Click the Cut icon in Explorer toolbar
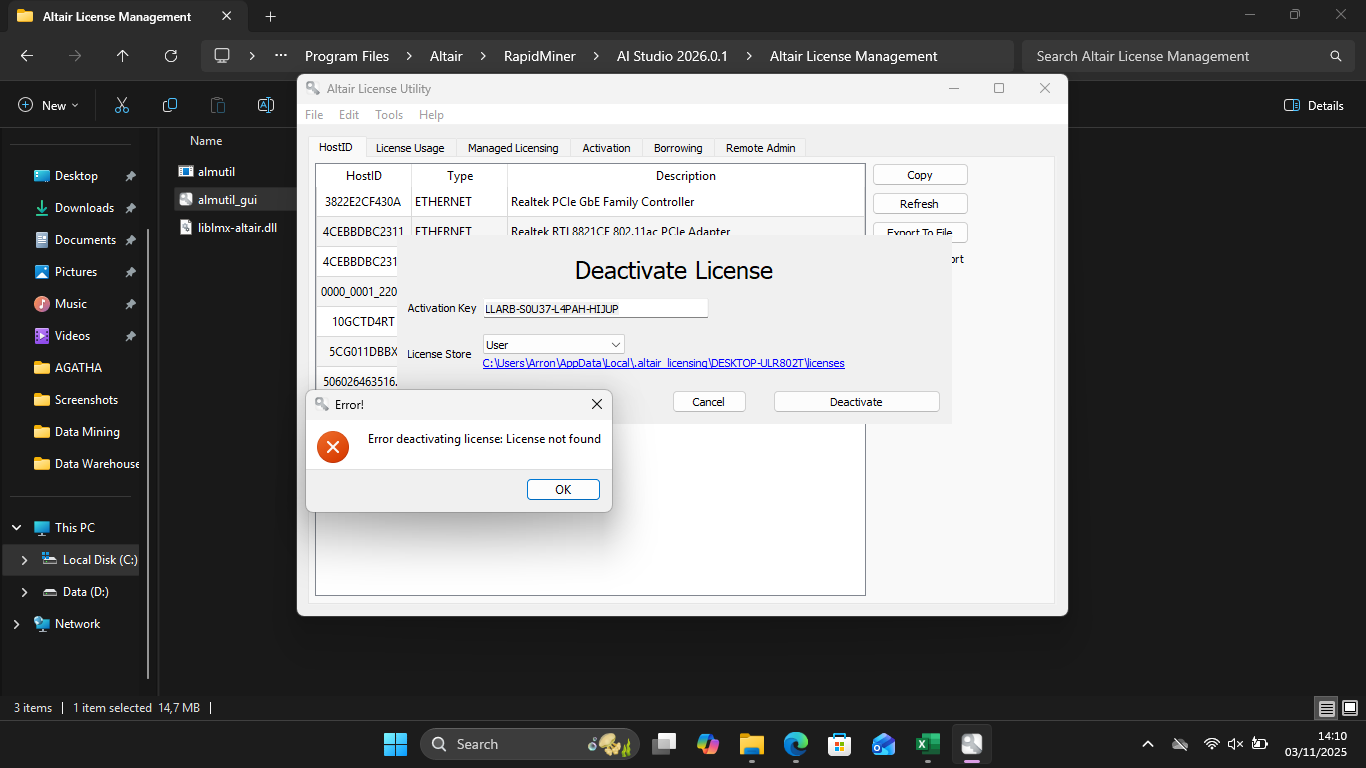The image size is (1366, 768). tap(122, 105)
